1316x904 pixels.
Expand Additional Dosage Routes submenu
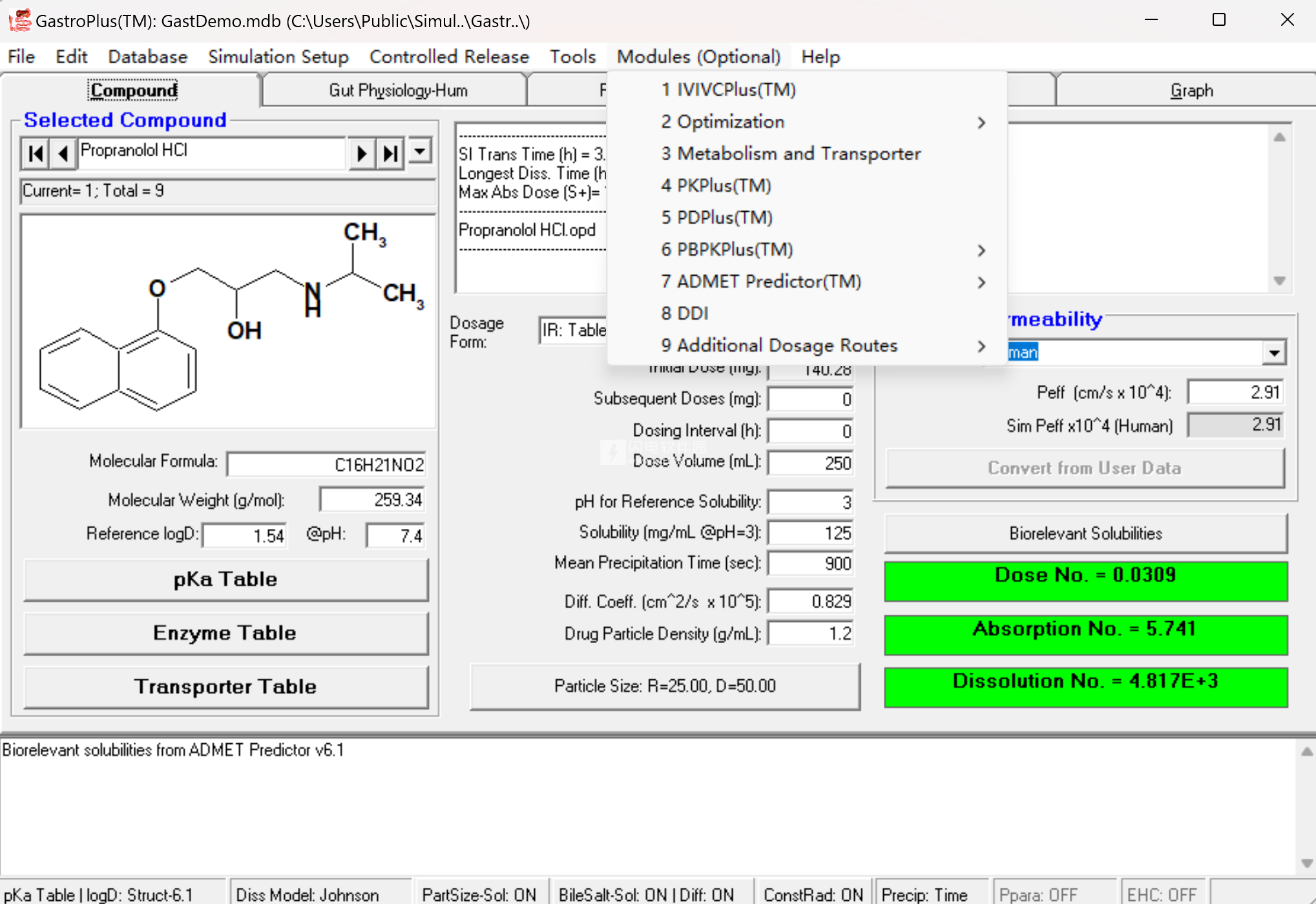806,345
